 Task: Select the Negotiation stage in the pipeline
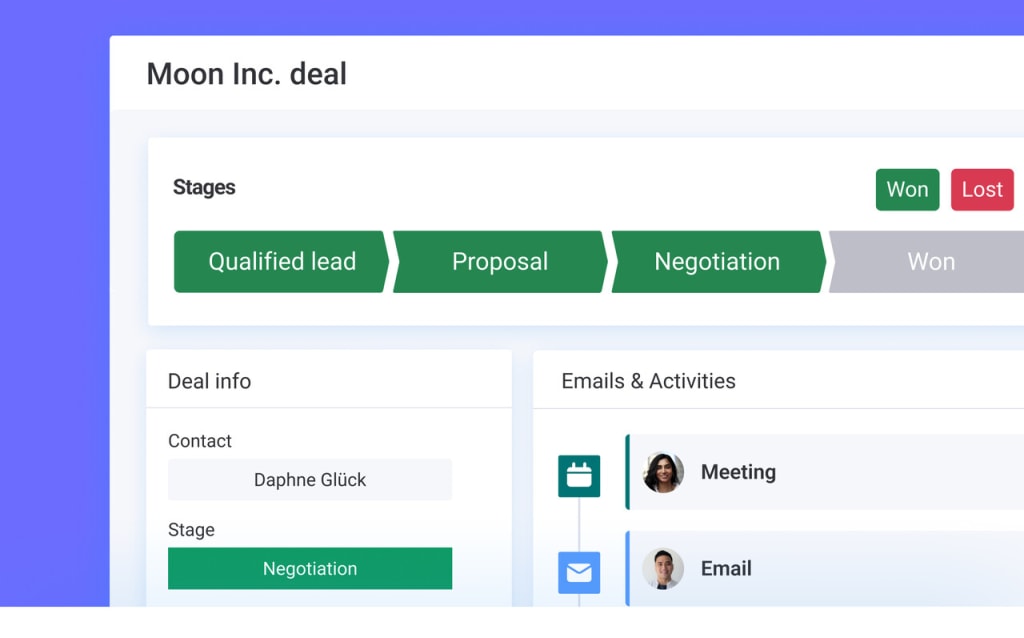(x=717, y=261)
